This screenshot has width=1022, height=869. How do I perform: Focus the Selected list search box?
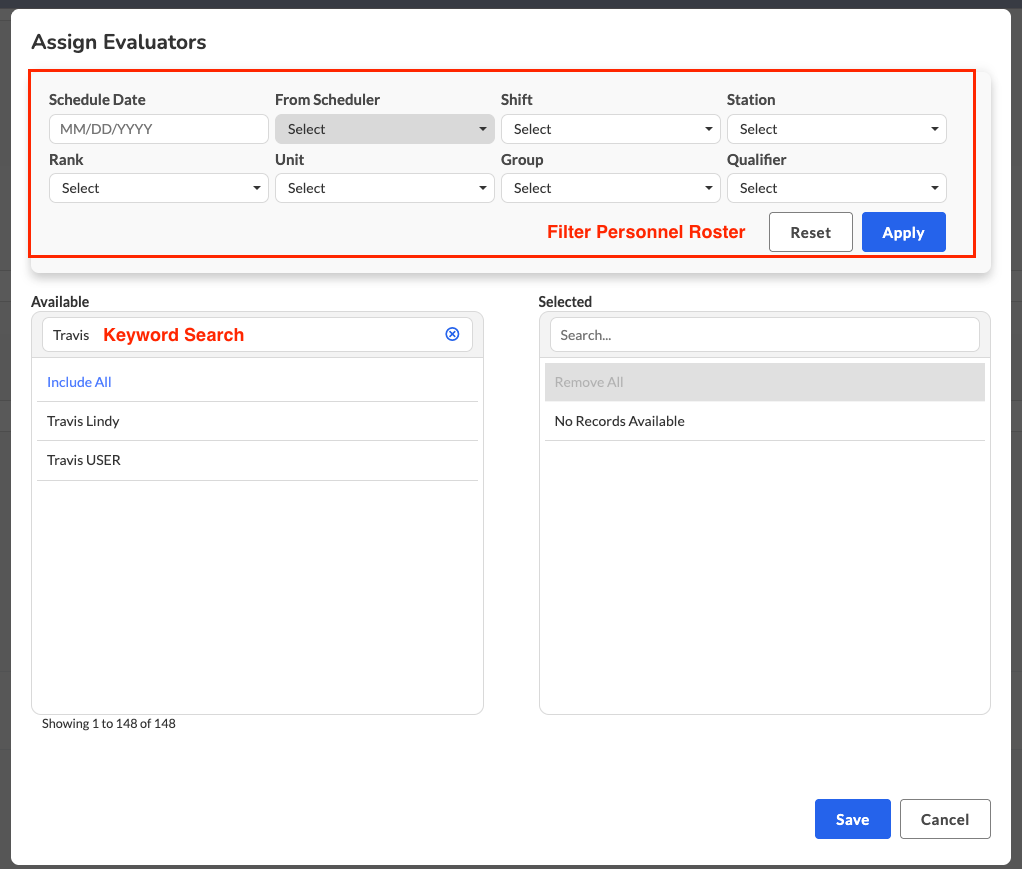765,334
